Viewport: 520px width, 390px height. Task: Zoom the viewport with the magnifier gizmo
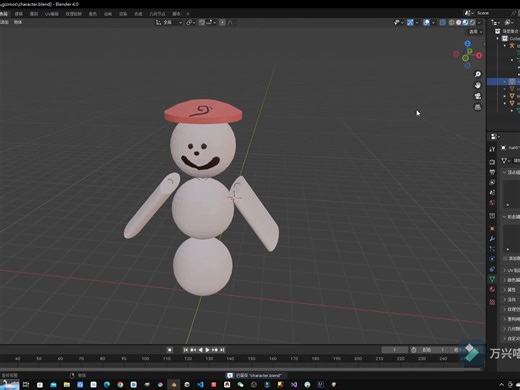[x=478, y=74]
